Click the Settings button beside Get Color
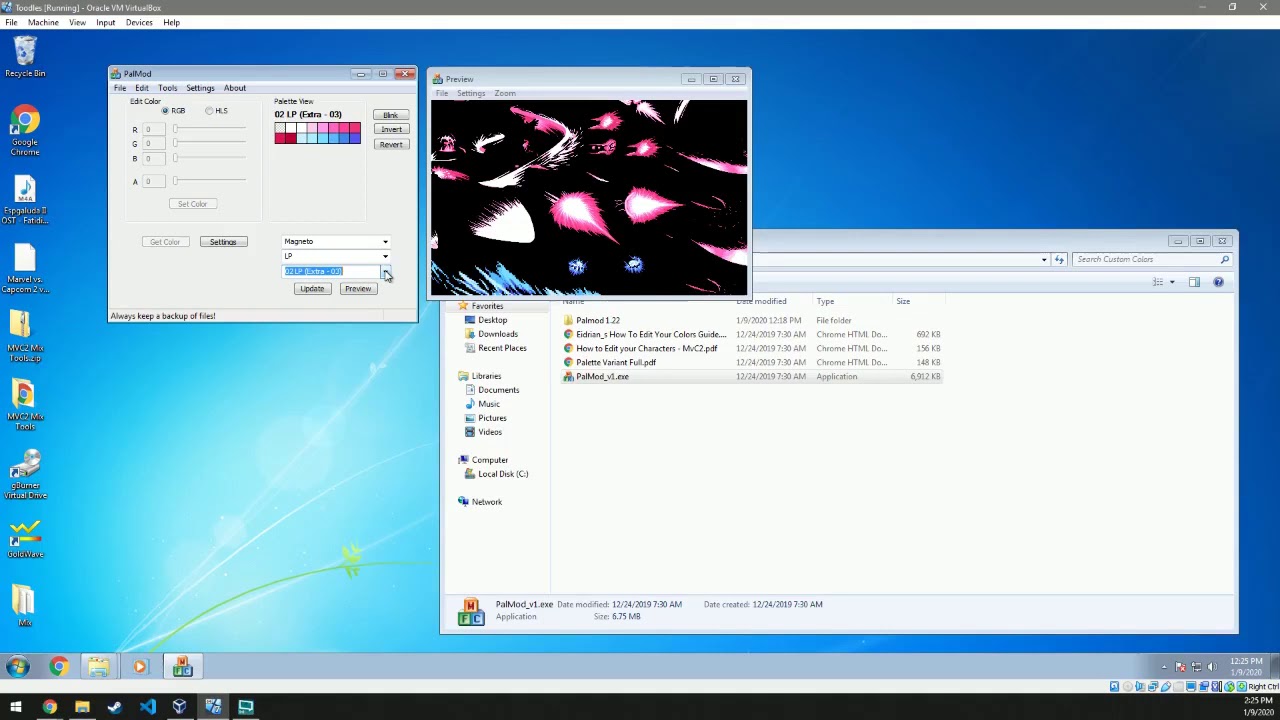Screen dimensions: 1280x720 [223, 242]
